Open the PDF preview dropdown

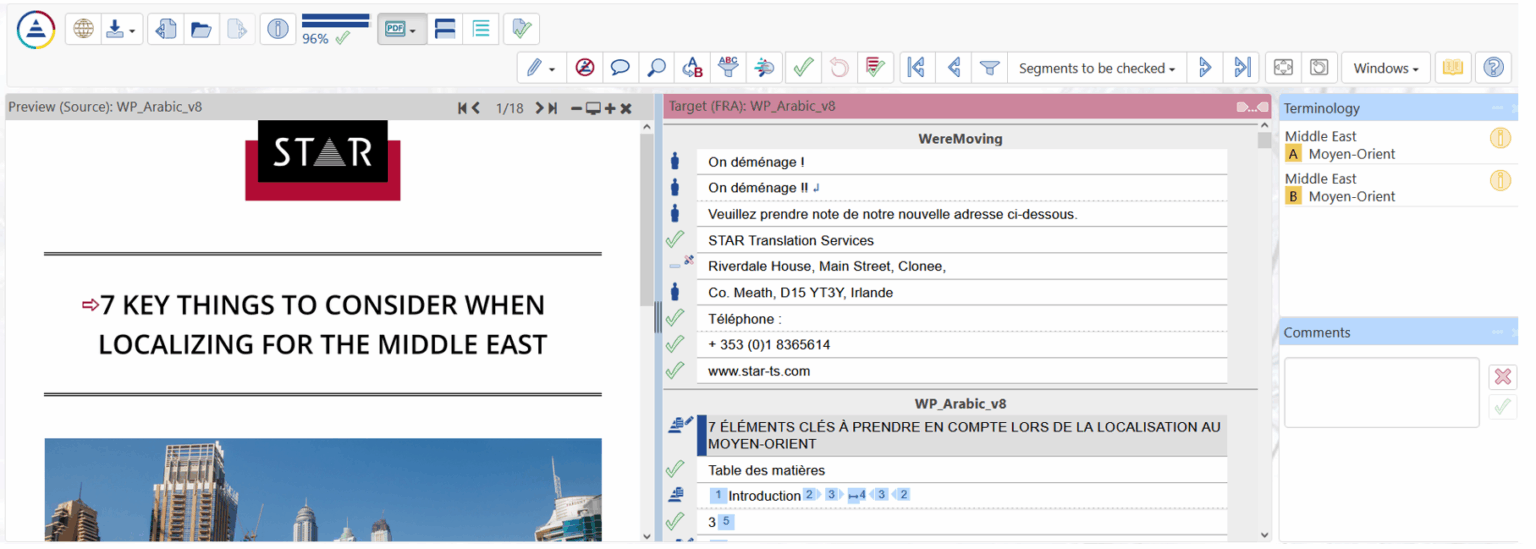coord(403,30)
